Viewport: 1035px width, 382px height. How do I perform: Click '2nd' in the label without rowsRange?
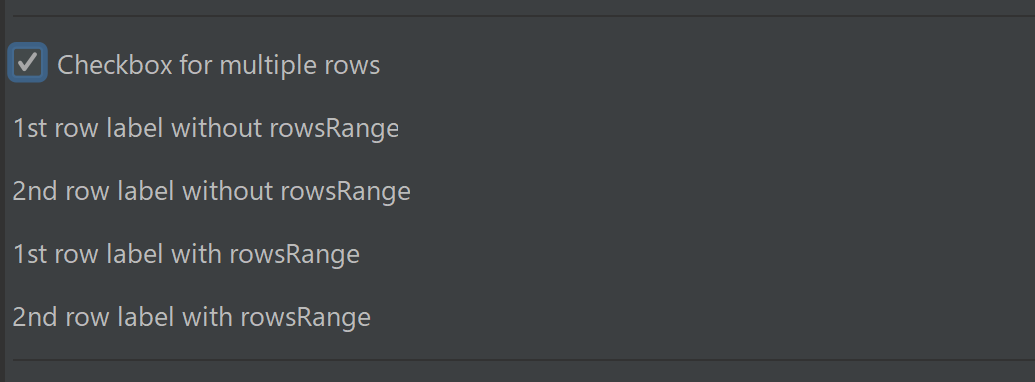tap(36, 191)
